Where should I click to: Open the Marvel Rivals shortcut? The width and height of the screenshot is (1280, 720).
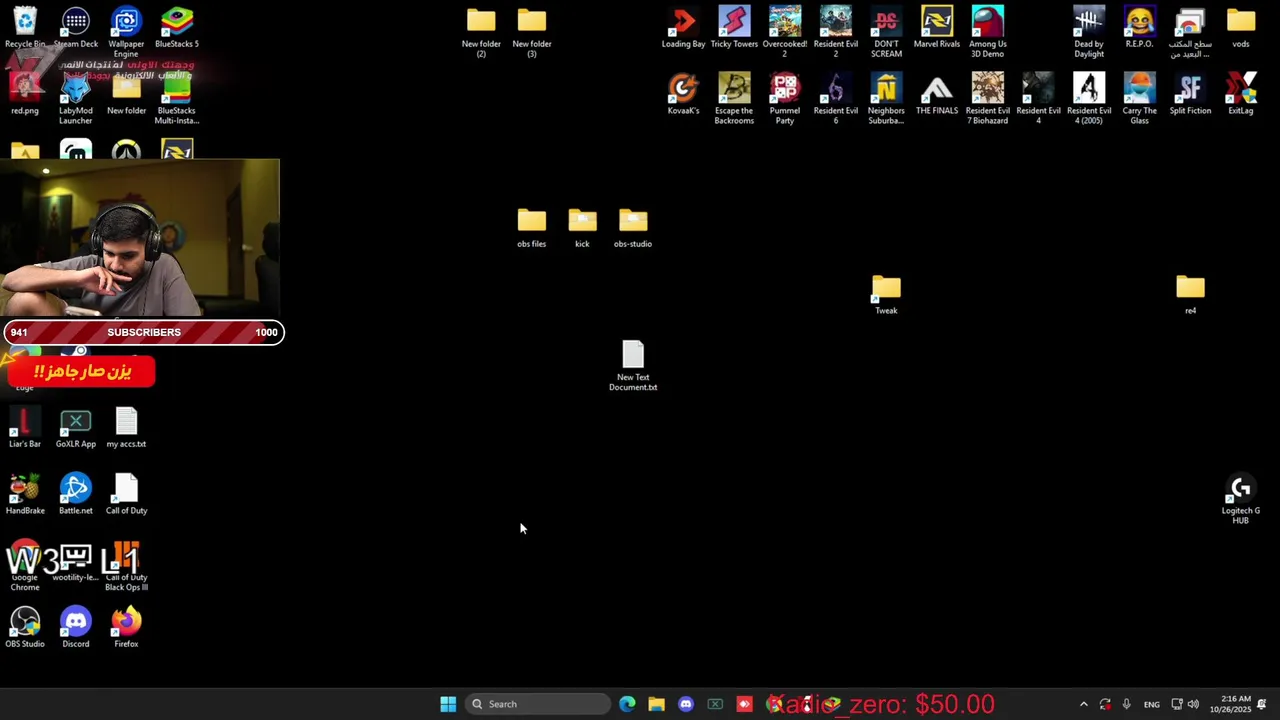coord(937,27)
